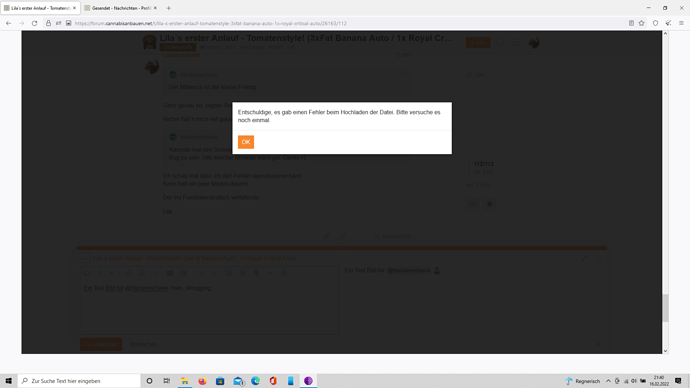The image size is (690, 388).
Task: Open Cortana circle icon on the taskbar
Action: tap(149, 381)
